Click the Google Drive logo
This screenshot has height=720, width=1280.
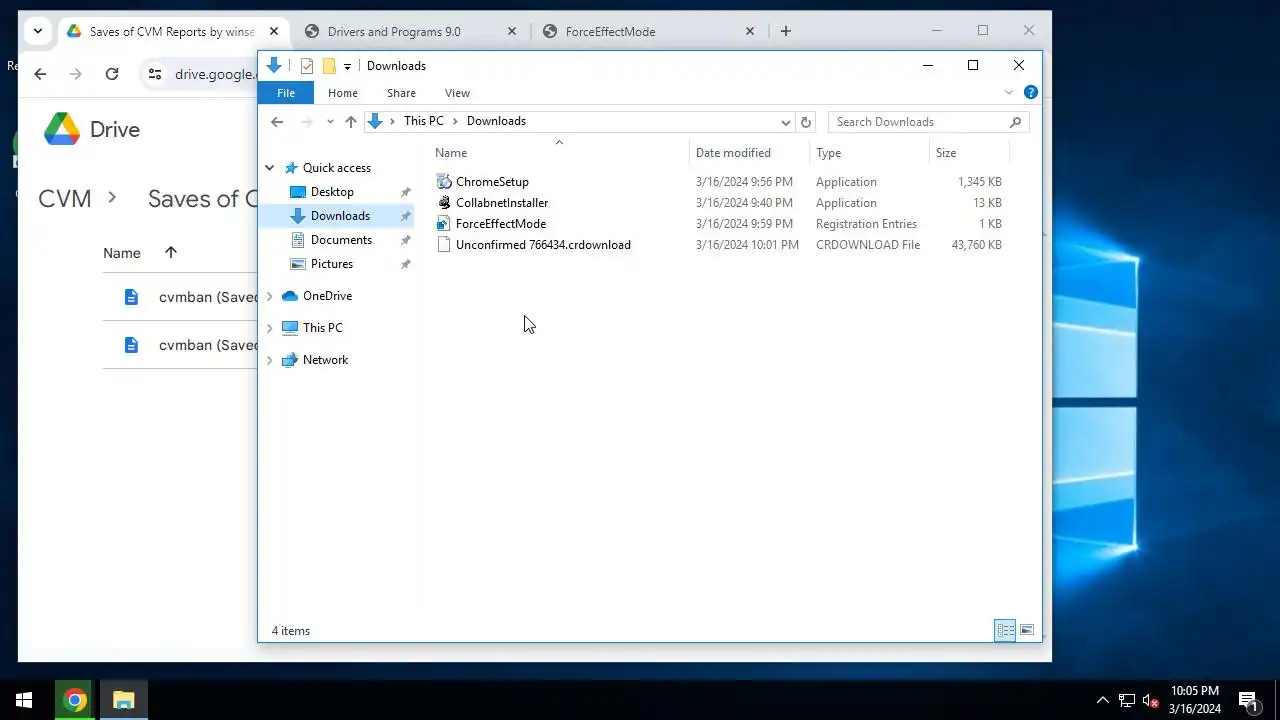click(x=61, y=130)
